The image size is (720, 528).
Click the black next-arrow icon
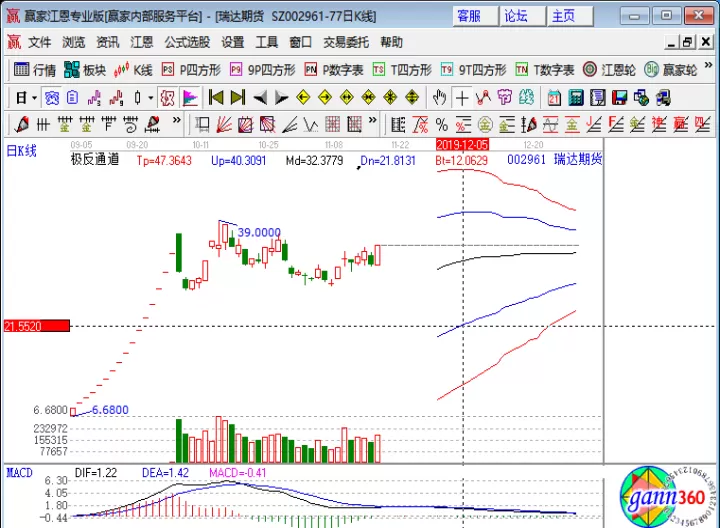click(281, 97)
